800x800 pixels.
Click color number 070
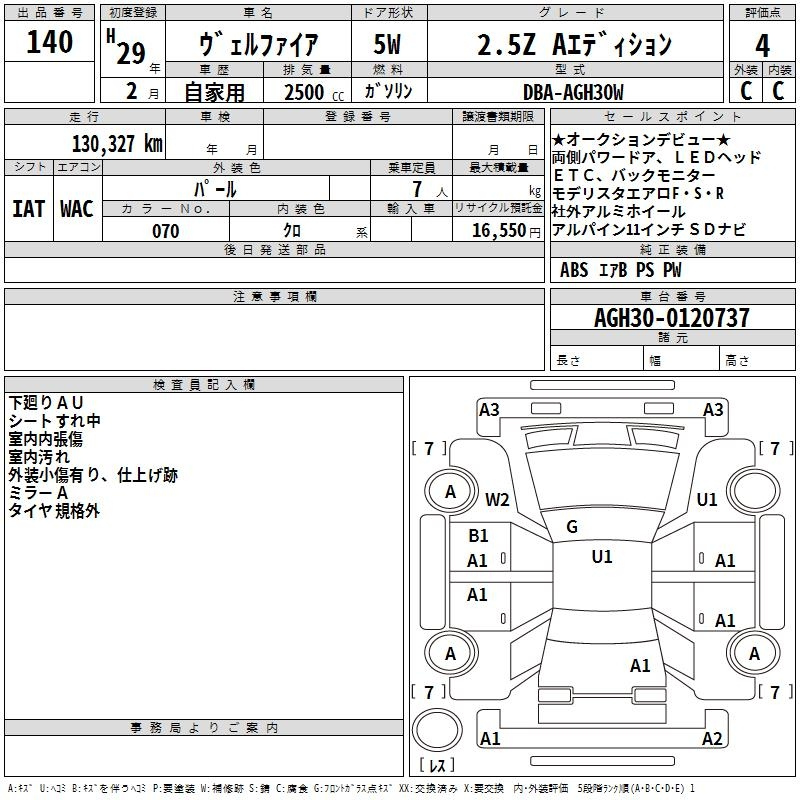166,231
